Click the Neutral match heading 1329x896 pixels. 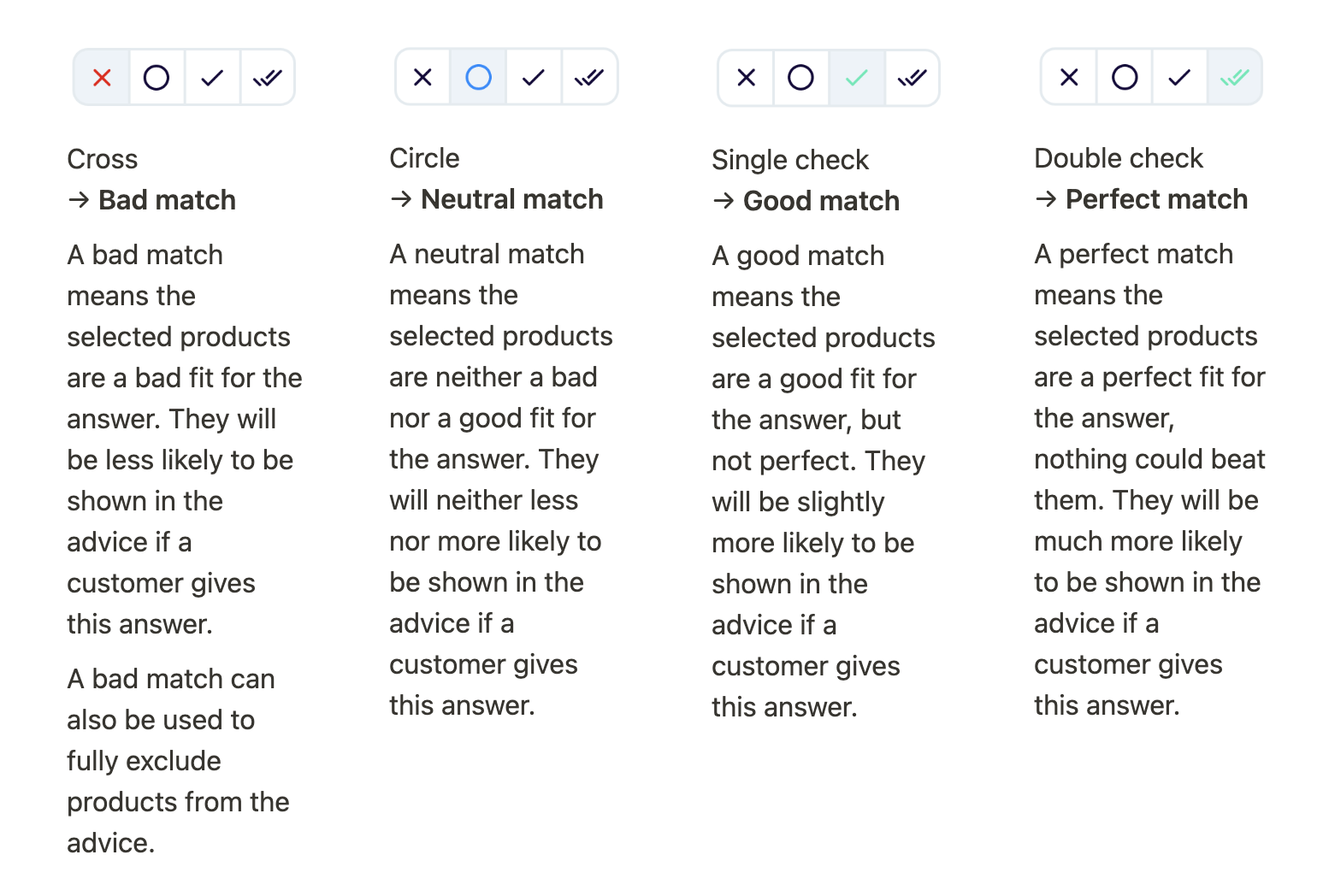[x=512, y=199]
